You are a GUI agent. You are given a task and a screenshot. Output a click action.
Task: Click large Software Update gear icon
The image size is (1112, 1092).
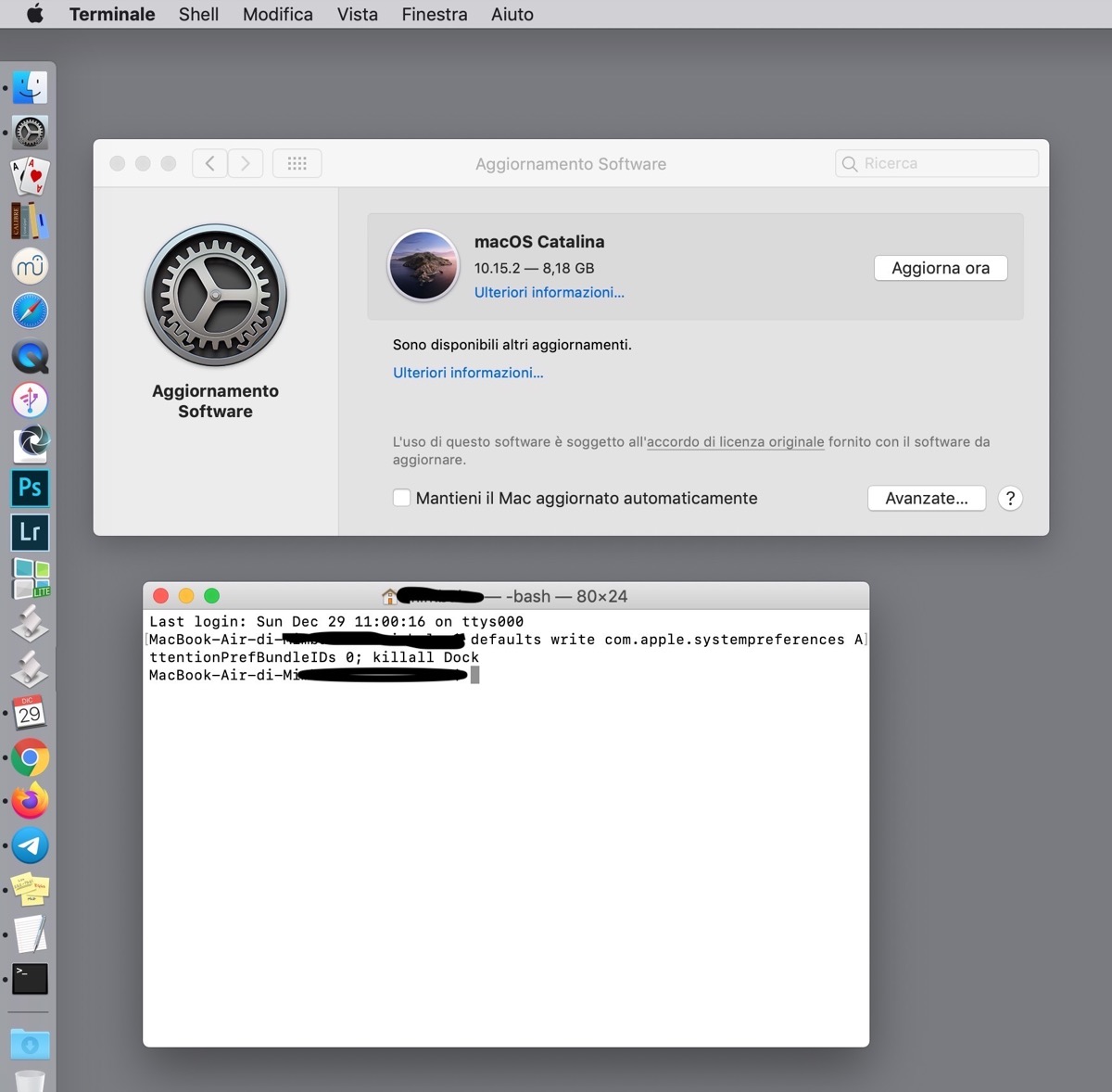coord(215,295)
